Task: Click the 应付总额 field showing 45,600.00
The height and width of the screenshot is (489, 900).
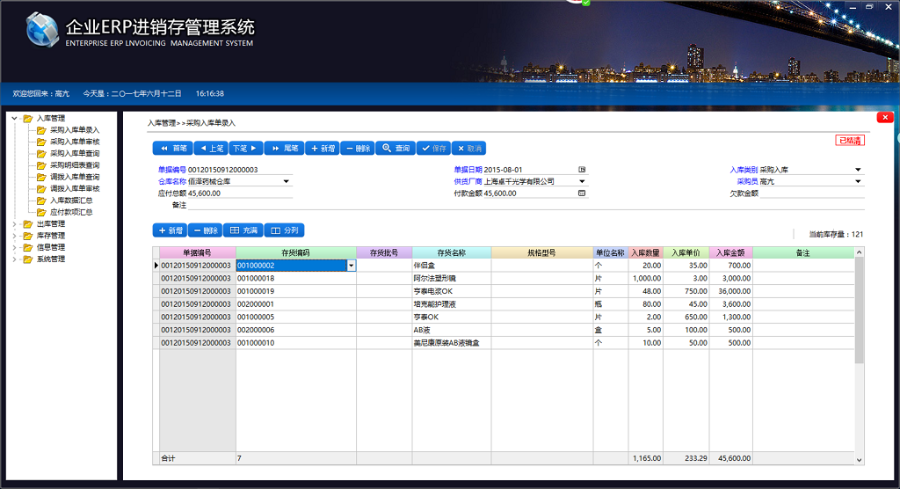Action: click(x=240, y=193)
